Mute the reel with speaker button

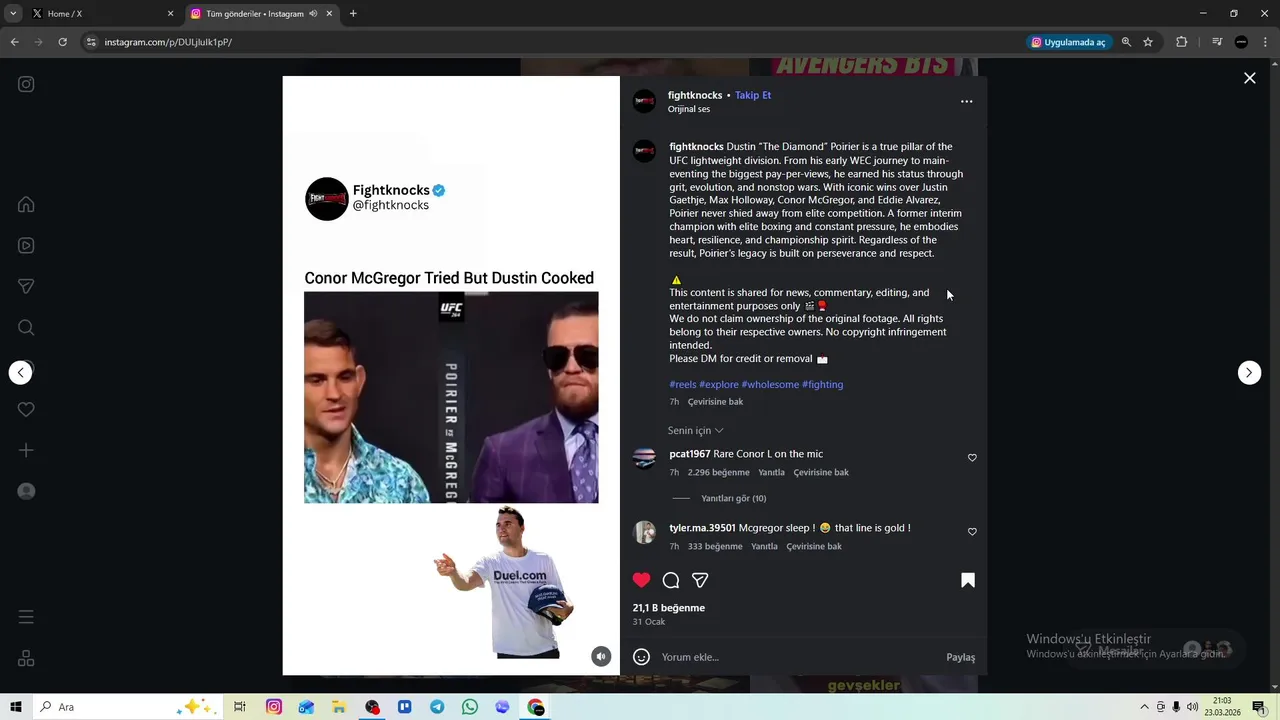coord(601,656)
